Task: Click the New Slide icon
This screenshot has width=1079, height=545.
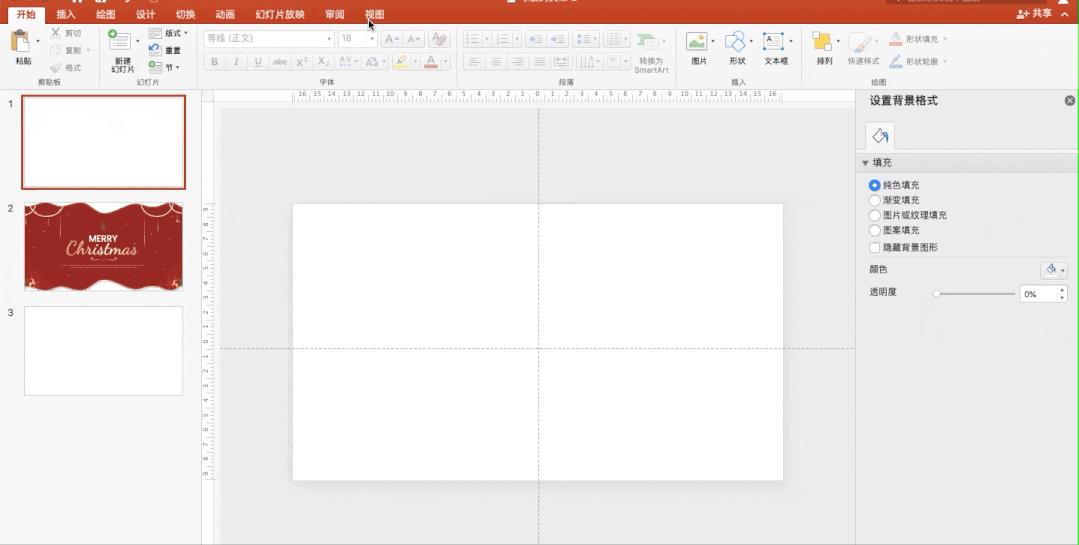Action: 120,41
